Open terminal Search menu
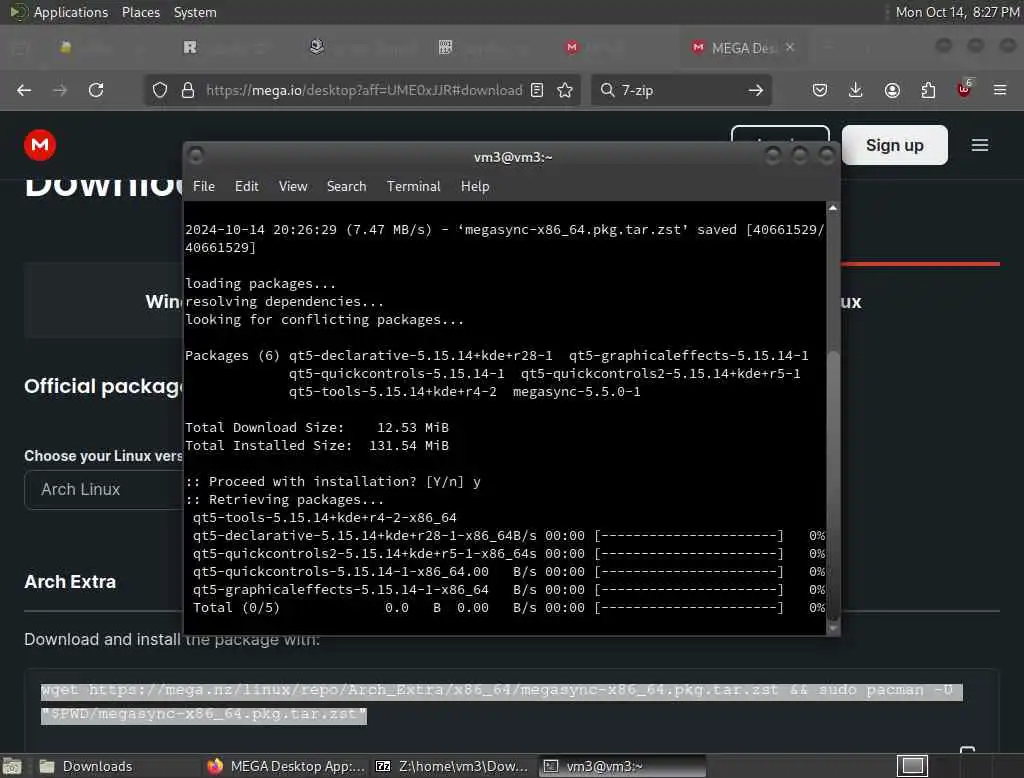Viewport: 1024px width, 778px height. tap(346, 187)
